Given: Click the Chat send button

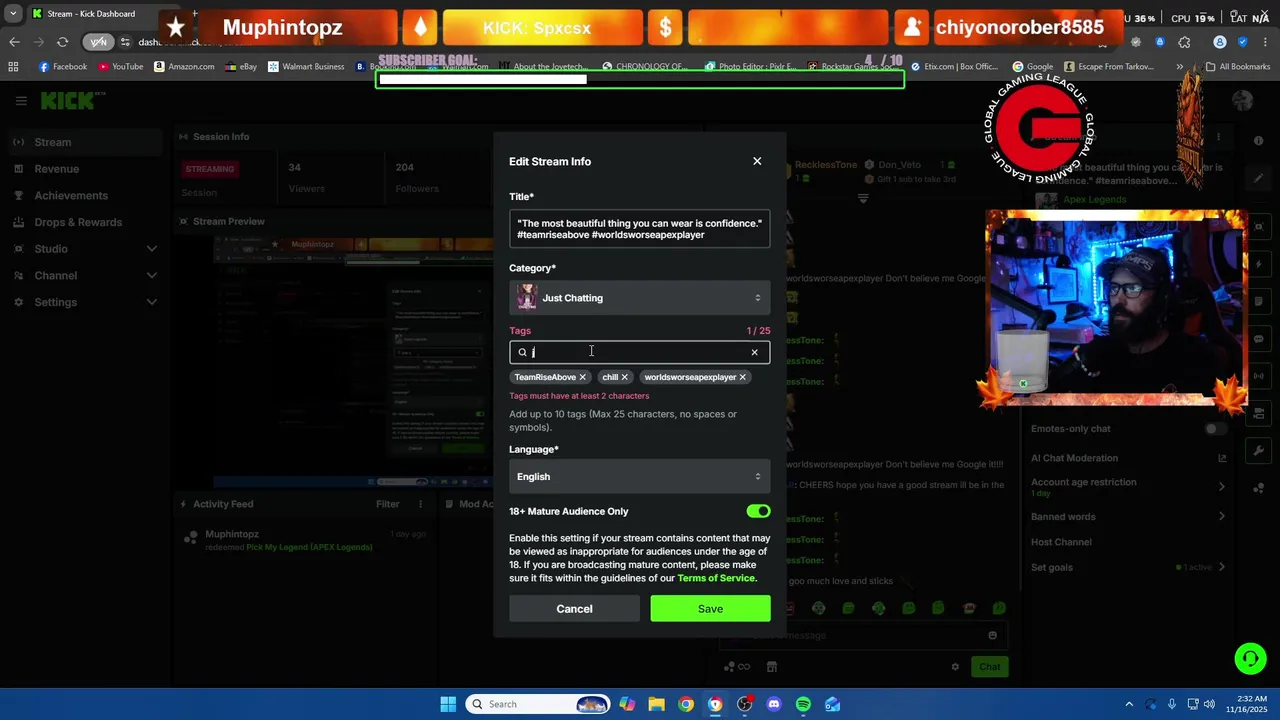Looking at the screenshot, I should pos(989,667).
